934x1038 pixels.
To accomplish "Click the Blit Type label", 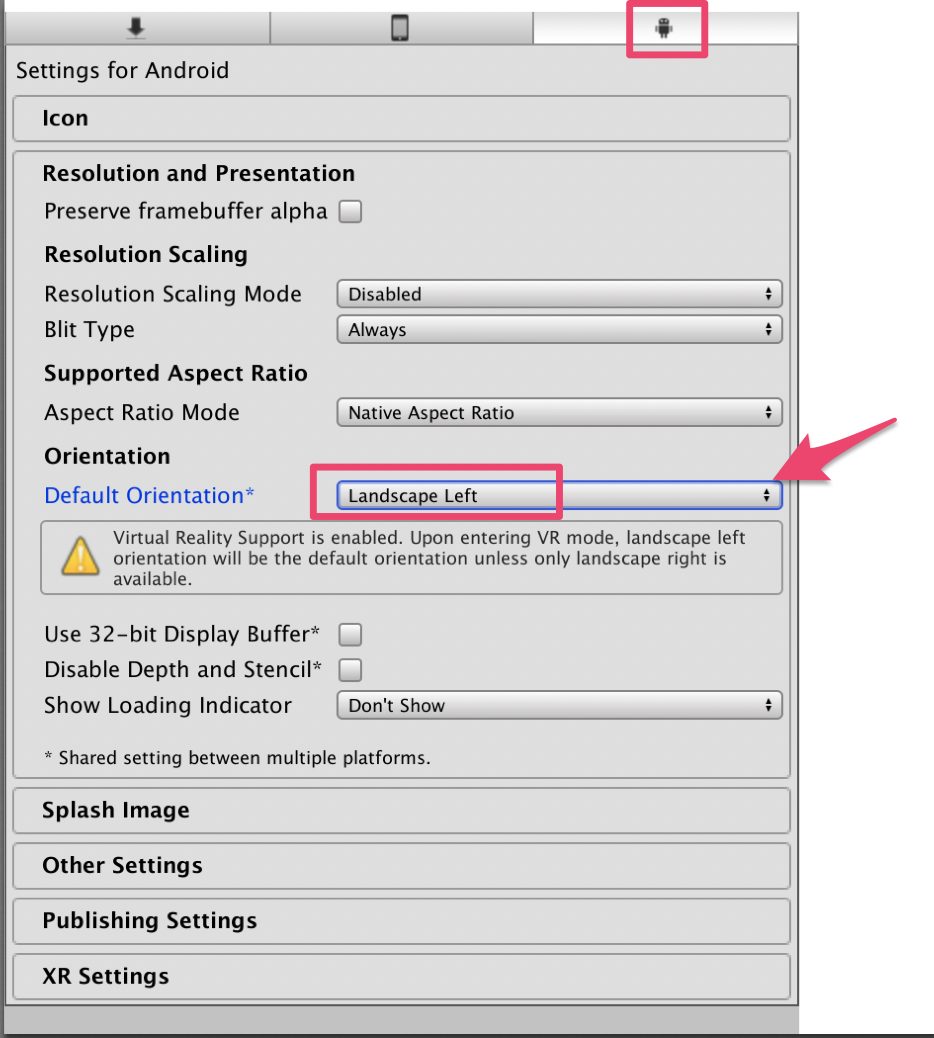I will 89,330.
